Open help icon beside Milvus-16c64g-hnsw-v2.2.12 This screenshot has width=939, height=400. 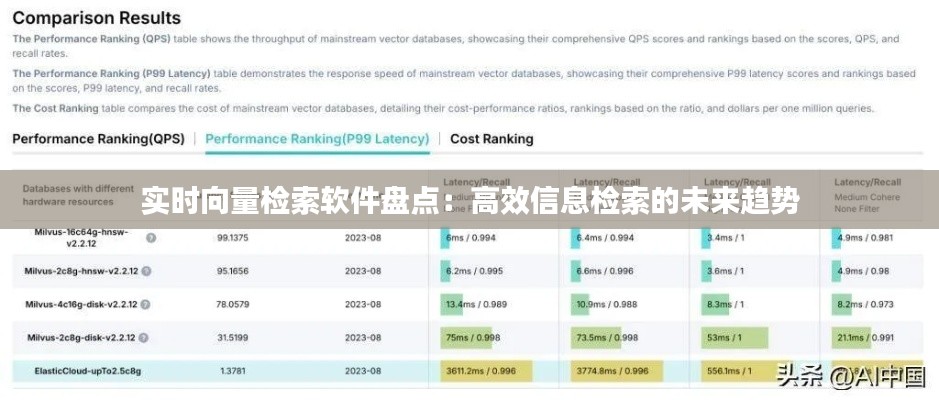pos(151,238)
